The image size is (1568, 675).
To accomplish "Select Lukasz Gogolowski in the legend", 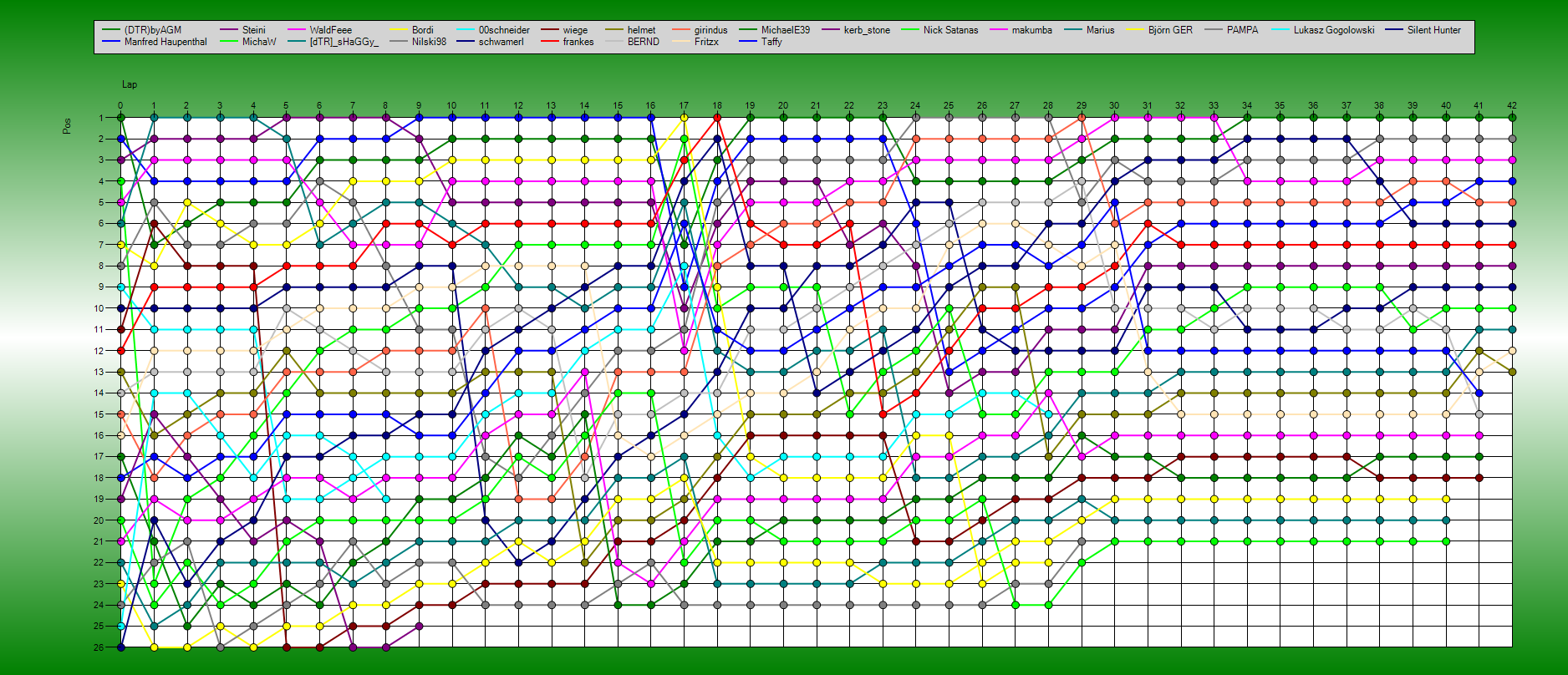I will [1334, 30].
